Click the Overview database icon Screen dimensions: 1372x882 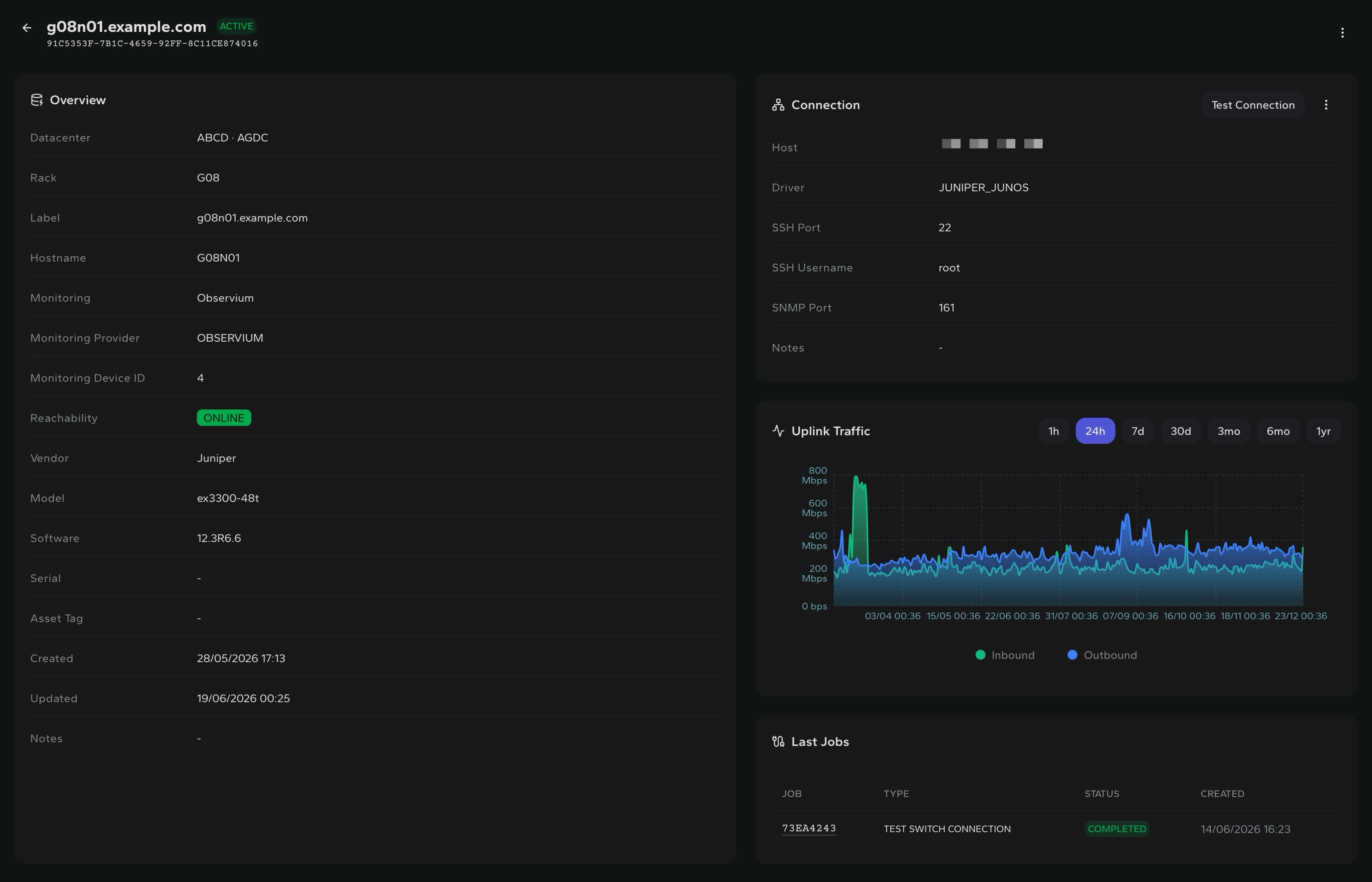(37, 100)
